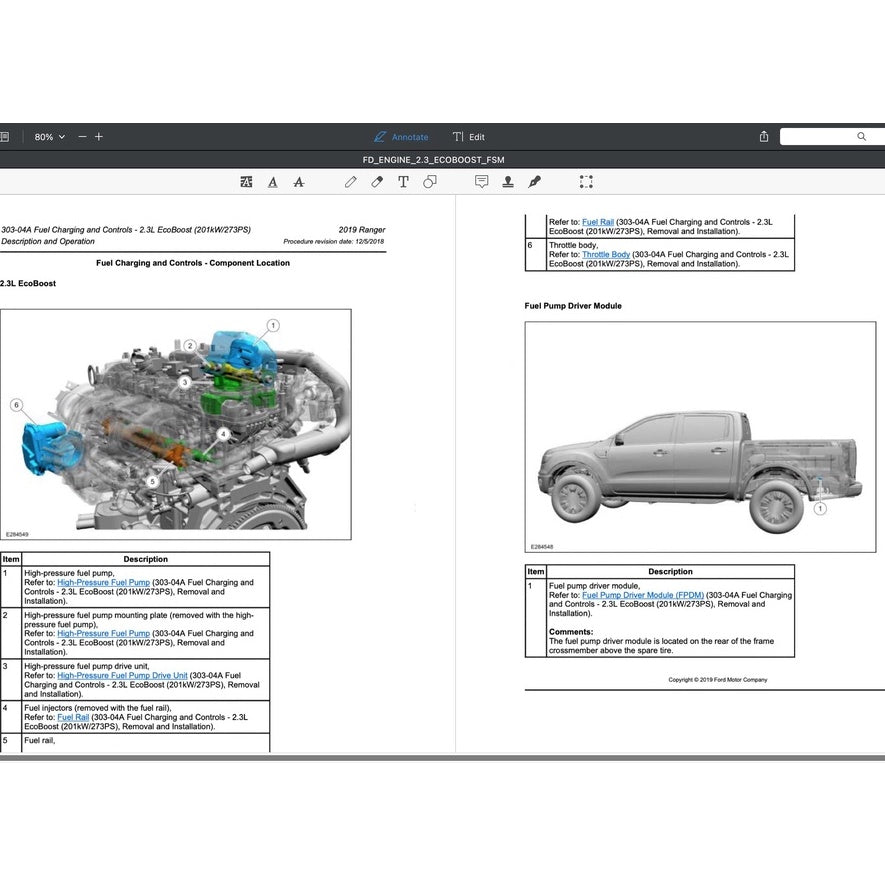Activate the rectangular selection tool
Viewport: 885px width, 885px height.
586,182
